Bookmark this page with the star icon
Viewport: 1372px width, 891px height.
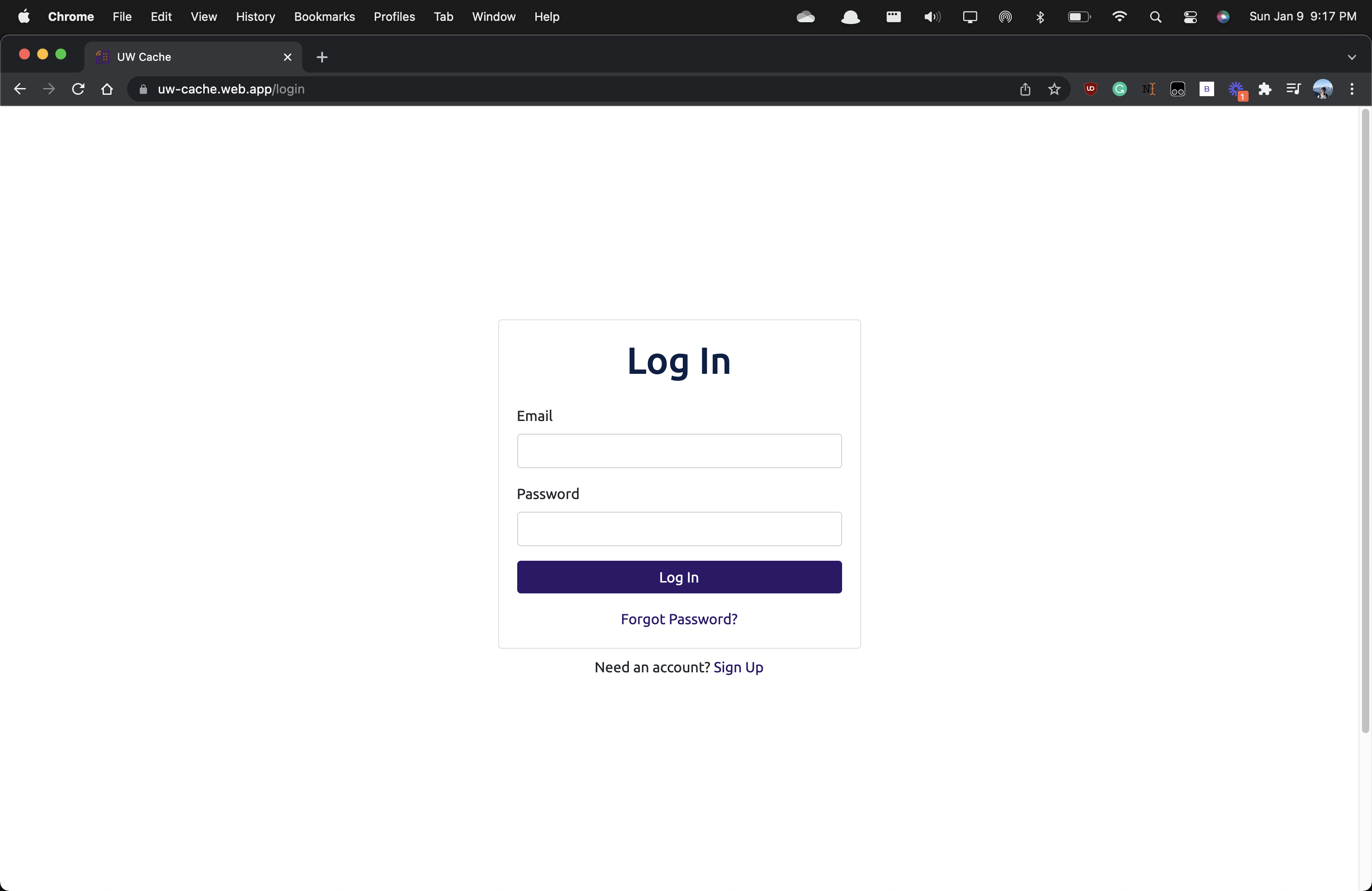click(1054, 89)
